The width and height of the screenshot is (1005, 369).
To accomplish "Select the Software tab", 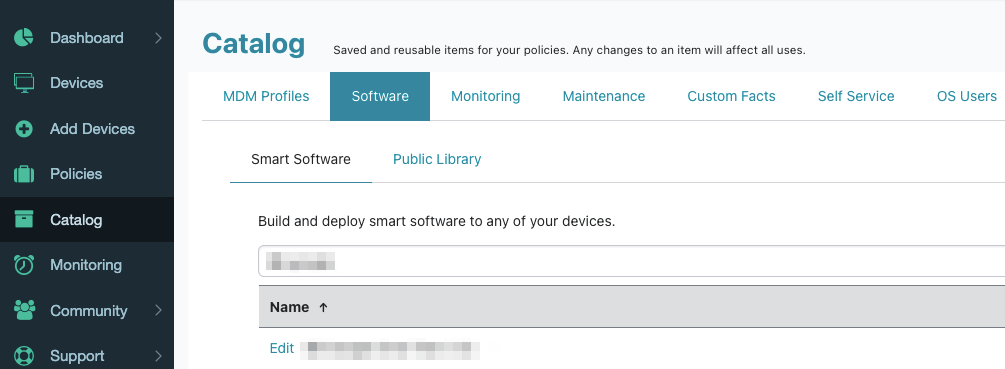I will (380, 96).
